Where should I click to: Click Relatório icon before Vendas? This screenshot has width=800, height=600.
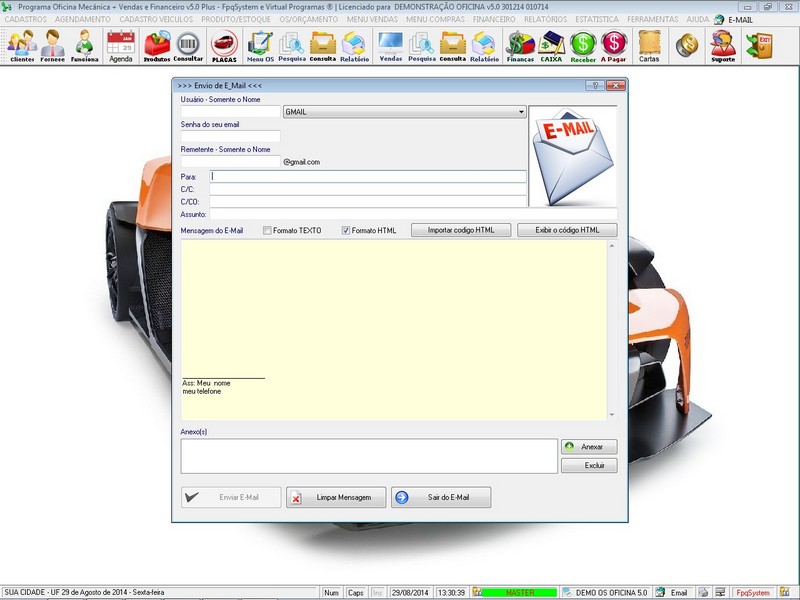click(355, 45)
